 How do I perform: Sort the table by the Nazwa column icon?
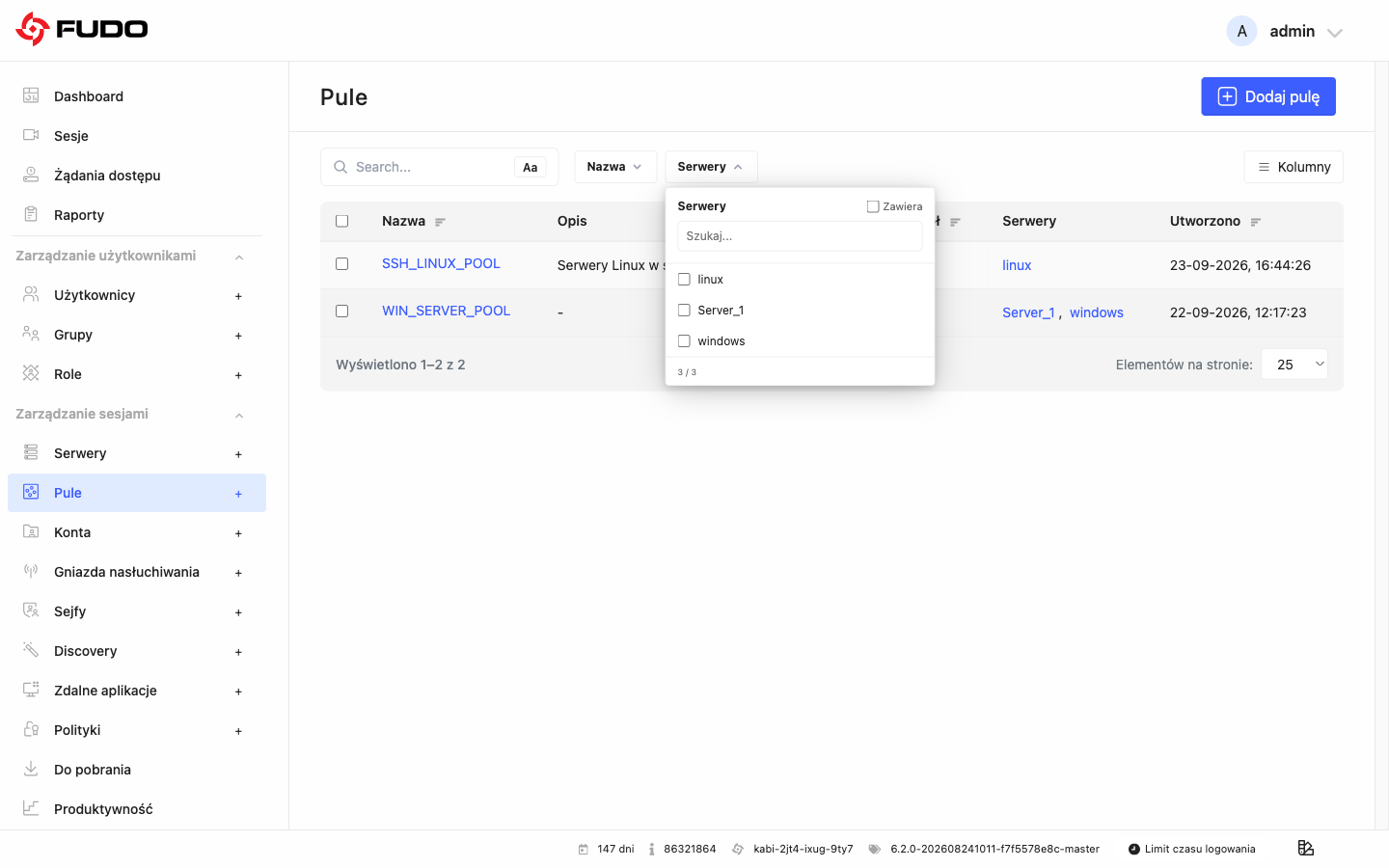[x=440, y=222]
